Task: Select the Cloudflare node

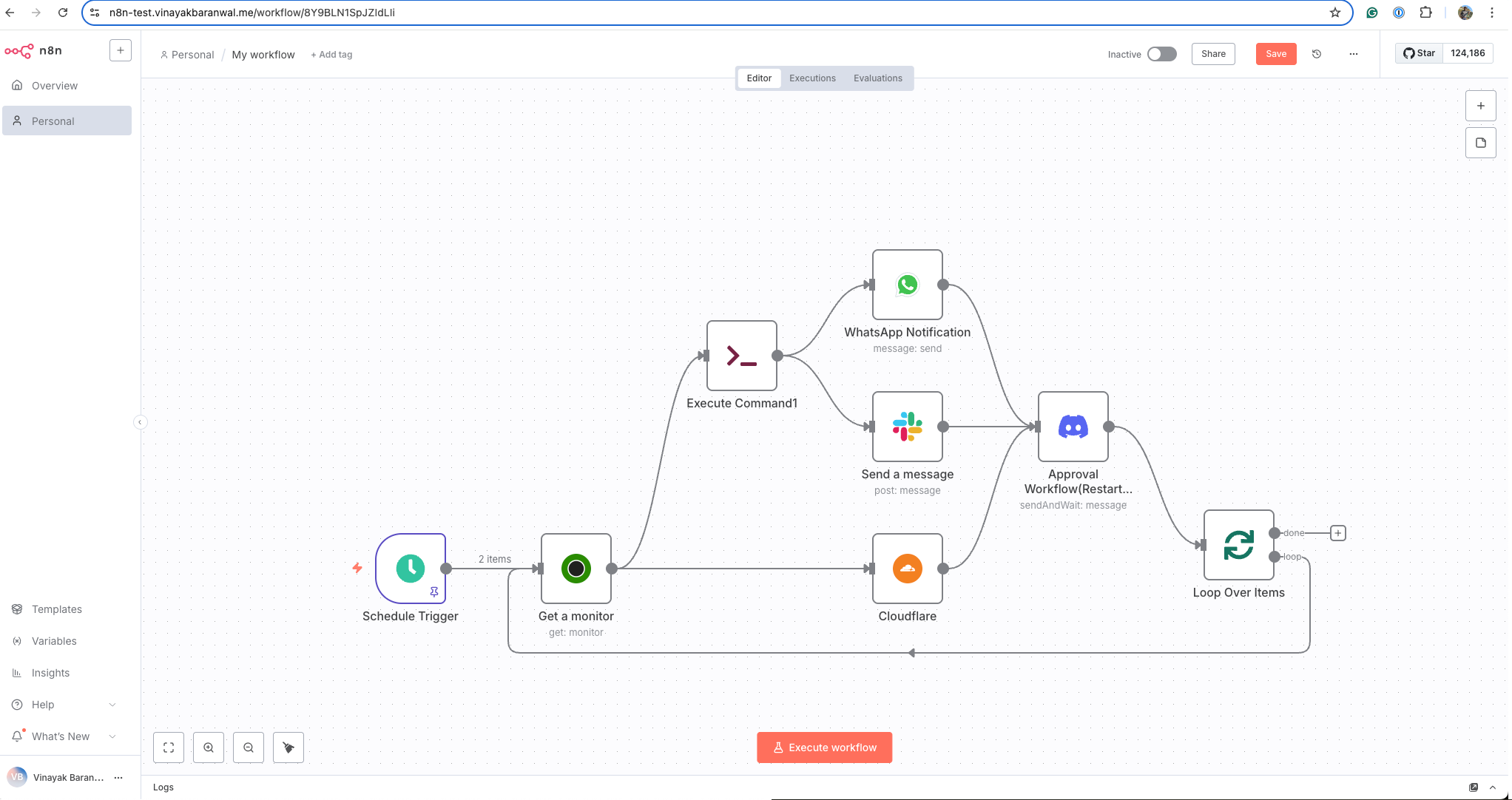Action: tap(908, 569)
